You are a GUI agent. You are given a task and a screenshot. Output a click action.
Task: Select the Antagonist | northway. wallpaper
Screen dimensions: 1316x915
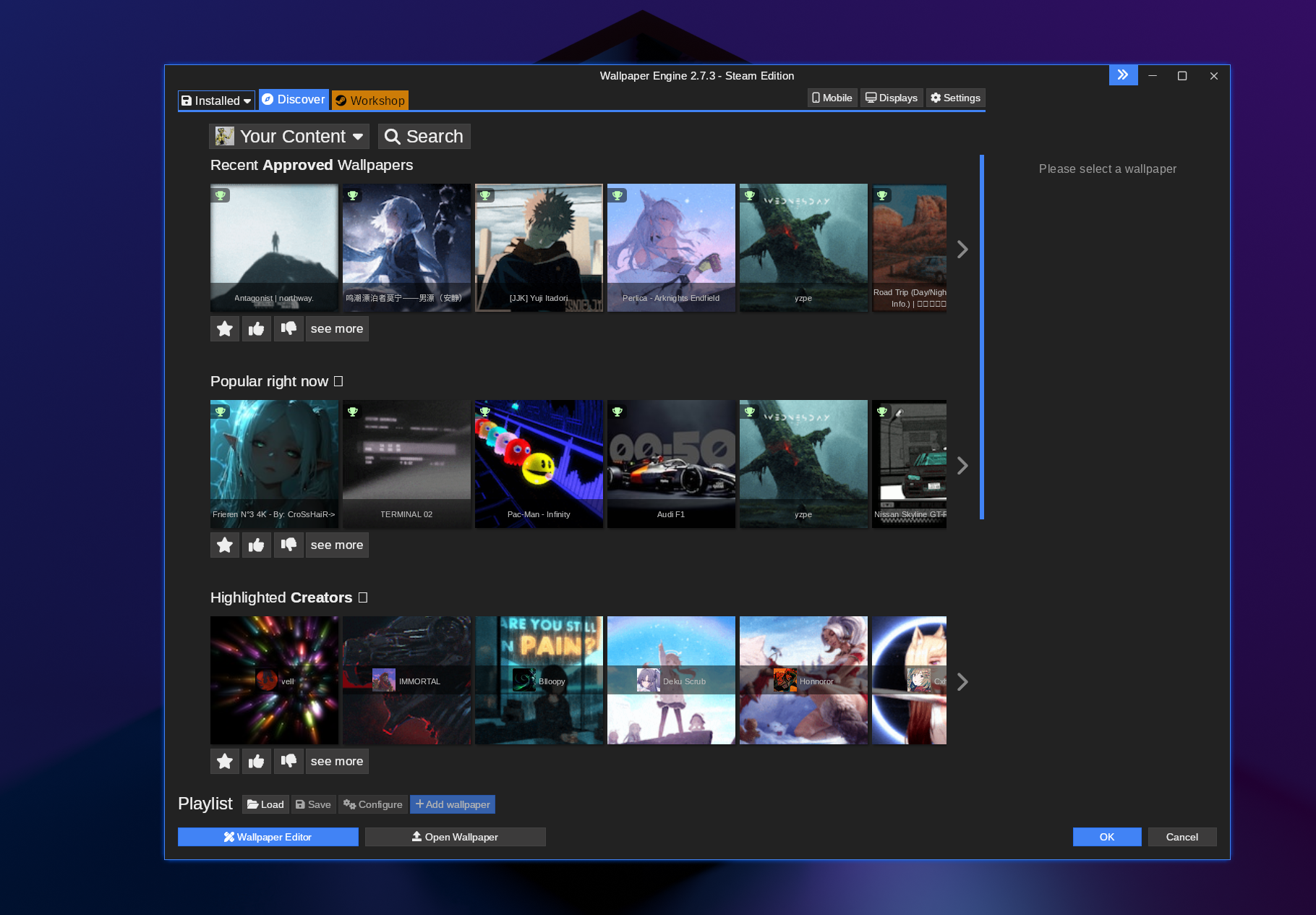coord(274,247)
